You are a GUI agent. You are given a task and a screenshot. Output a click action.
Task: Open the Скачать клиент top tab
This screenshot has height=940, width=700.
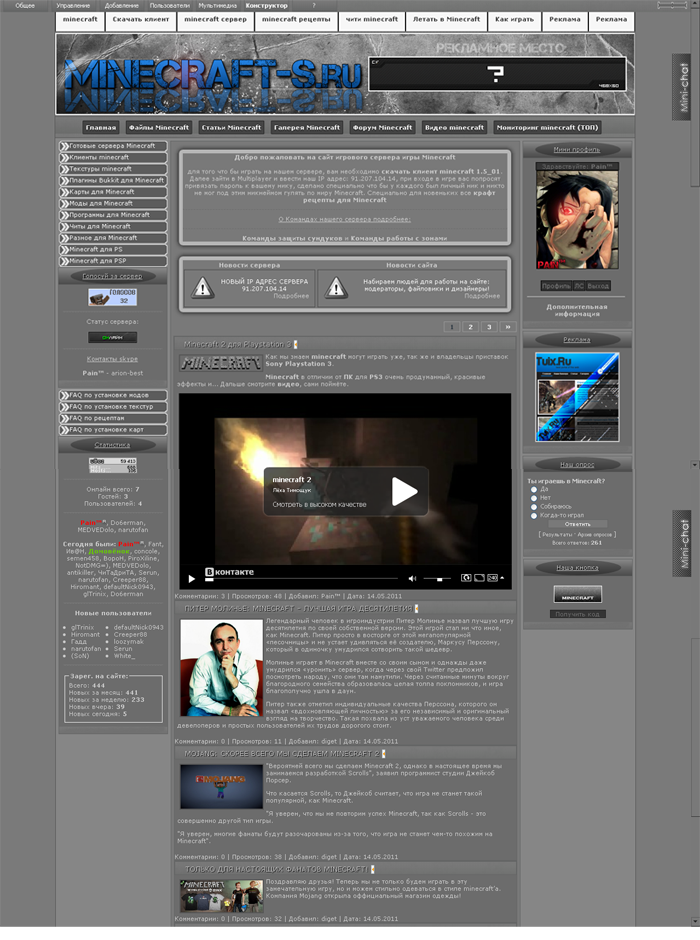click(141, 21)
